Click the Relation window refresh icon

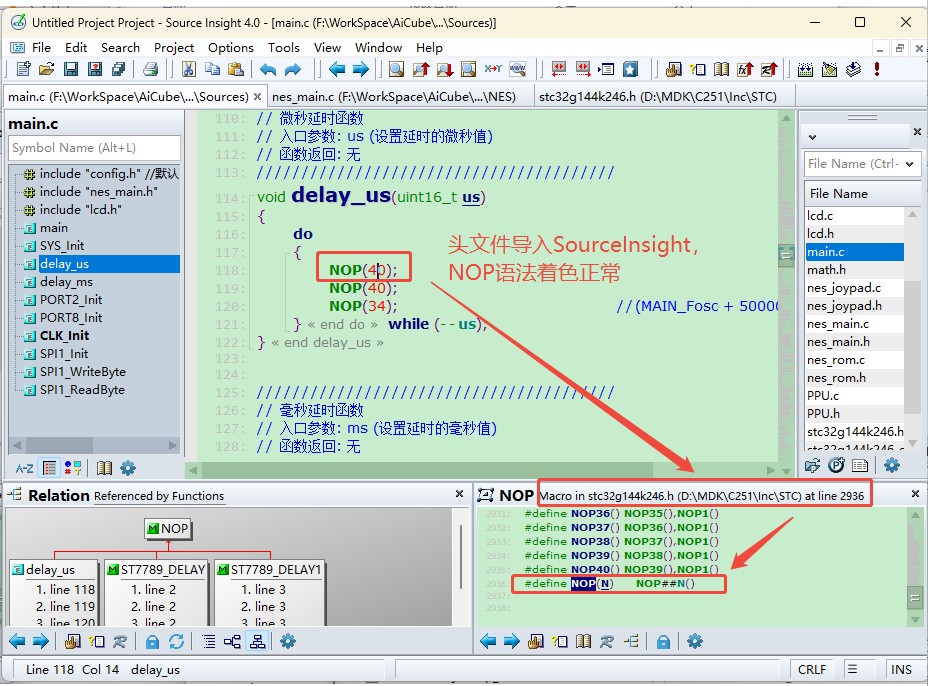tap(176, 641)
